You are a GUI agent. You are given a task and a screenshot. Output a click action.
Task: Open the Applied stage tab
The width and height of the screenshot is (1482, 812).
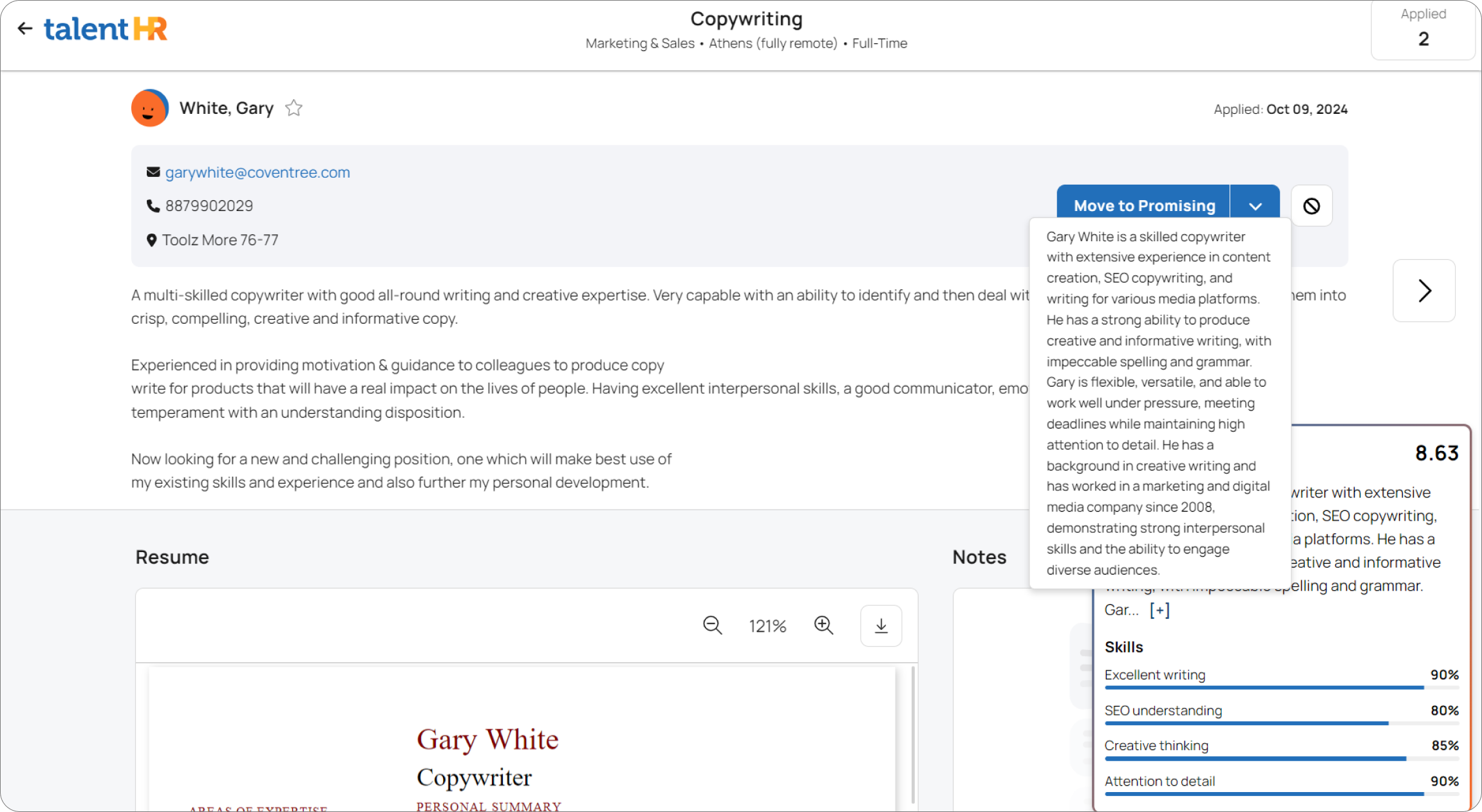(1423, 29)
